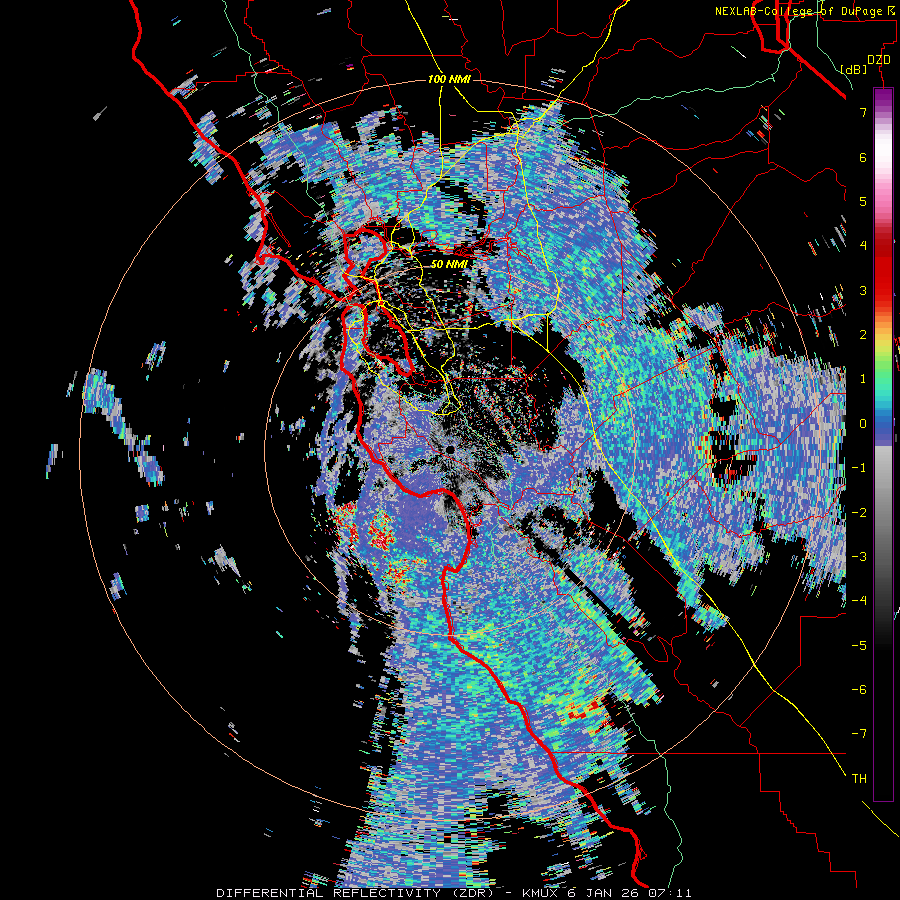Click the "TH" threshold label on the scale

859,779
